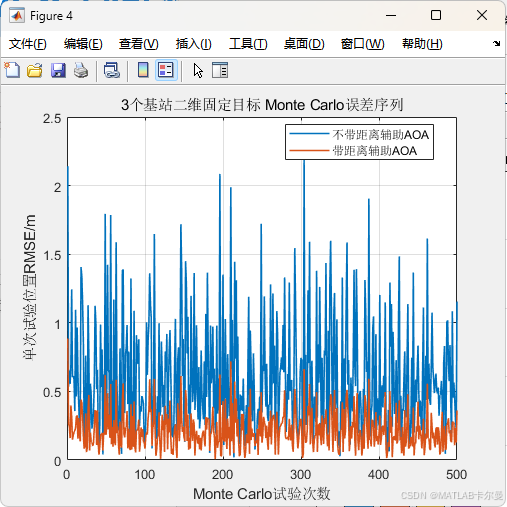Open the Property Inspector icon
This screenshot has height=507, width=507.
pyautogui.click(x=220, y=70)
